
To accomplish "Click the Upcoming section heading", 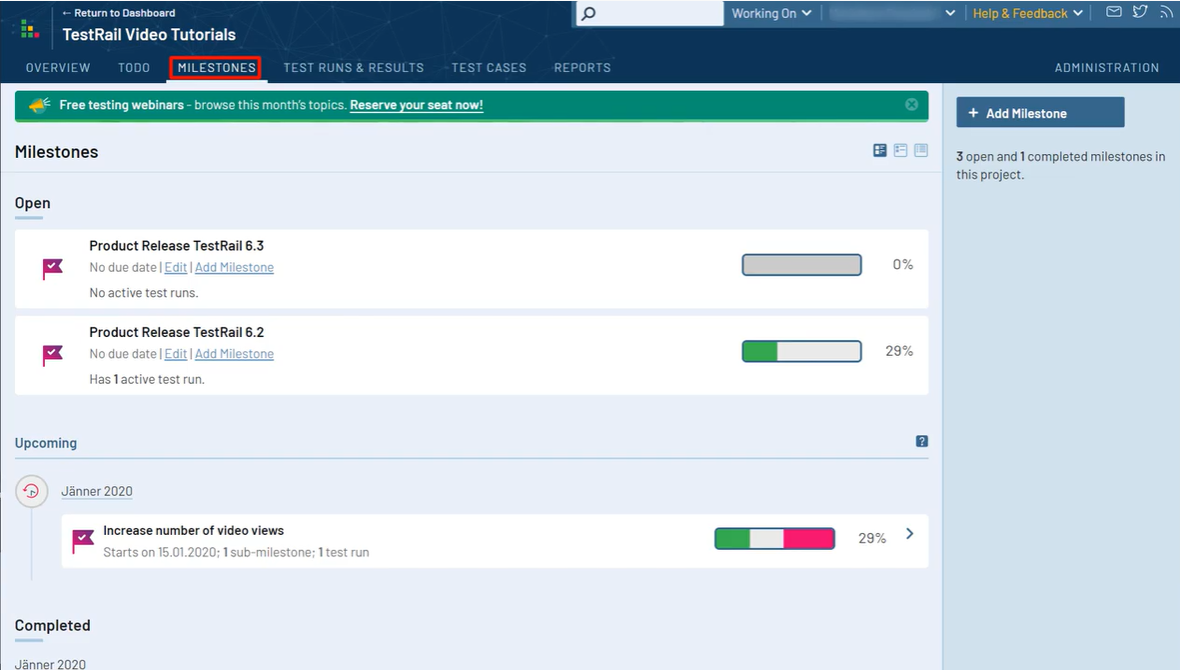I will click(46, 443).
